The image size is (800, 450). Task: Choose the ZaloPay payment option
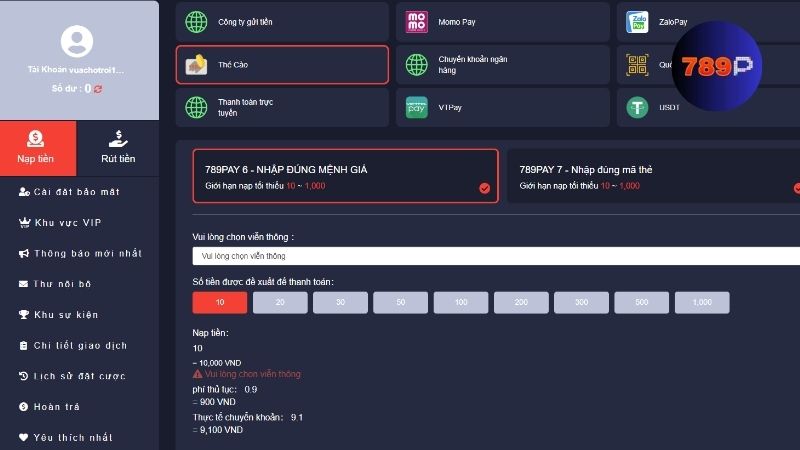point(708,22)
